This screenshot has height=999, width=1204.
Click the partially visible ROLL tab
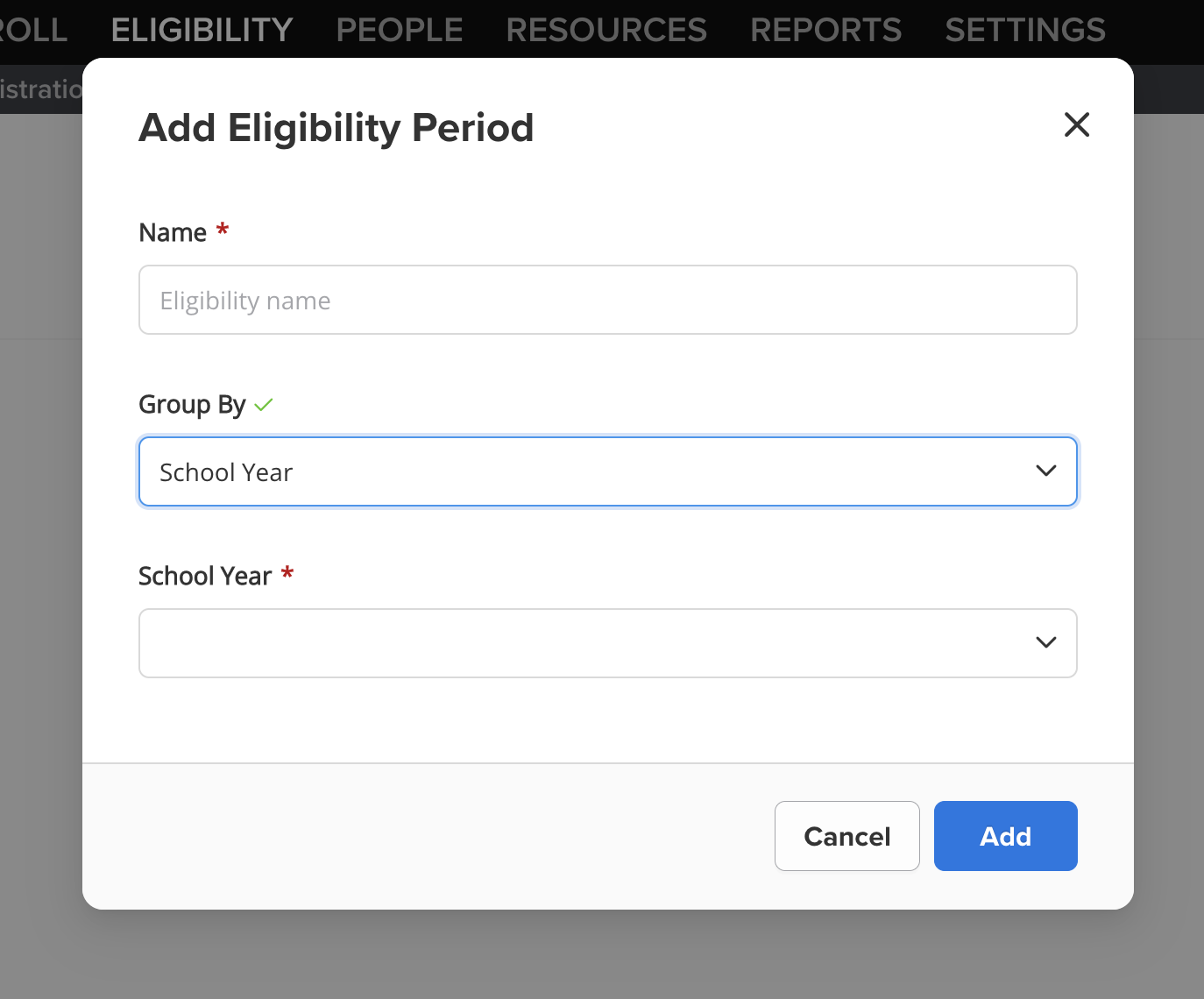pos(33,30)
